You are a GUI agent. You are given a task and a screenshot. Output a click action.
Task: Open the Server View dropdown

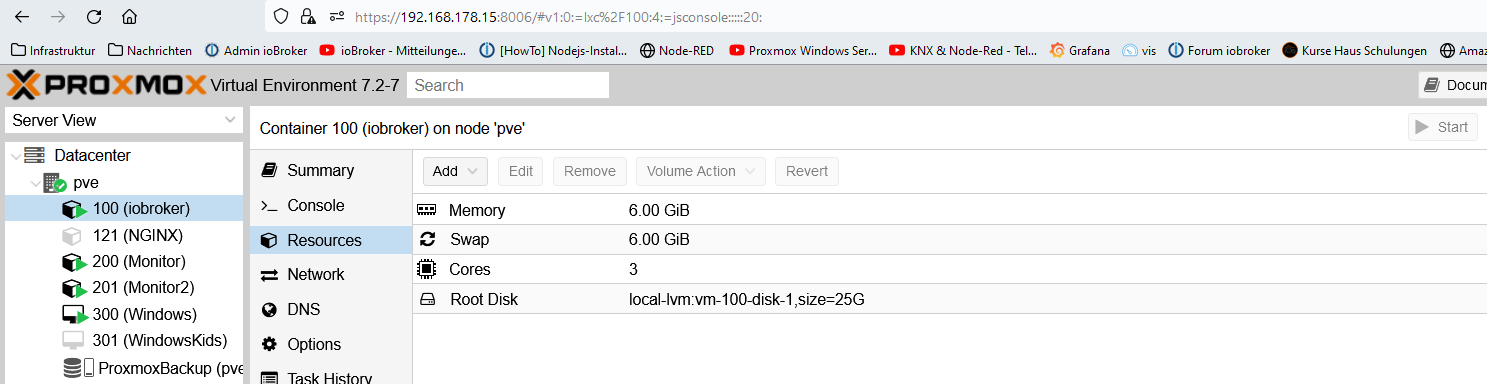(124, 120)
